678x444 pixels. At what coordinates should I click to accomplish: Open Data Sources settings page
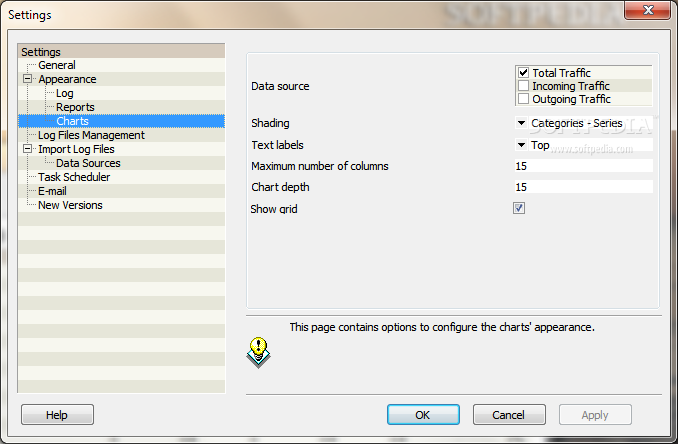[88, 163]
